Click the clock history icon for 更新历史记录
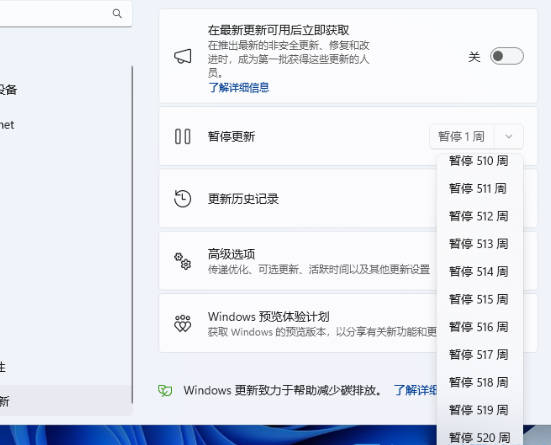This screenshot has height=445, width=551. click(183, 199)
